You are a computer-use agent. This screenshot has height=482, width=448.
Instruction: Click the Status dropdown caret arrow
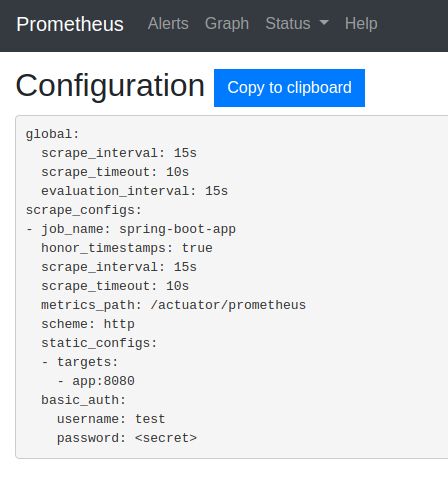click(324, 22)
